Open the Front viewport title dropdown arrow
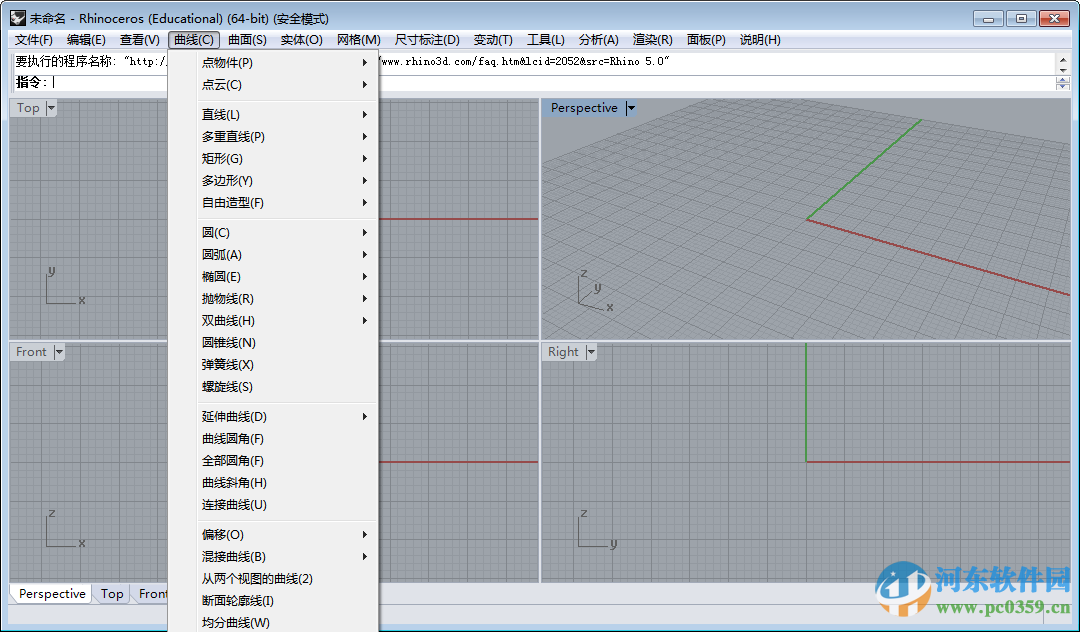The height and width of the screenshot is (632, 1080). click(x=59, y=352)
